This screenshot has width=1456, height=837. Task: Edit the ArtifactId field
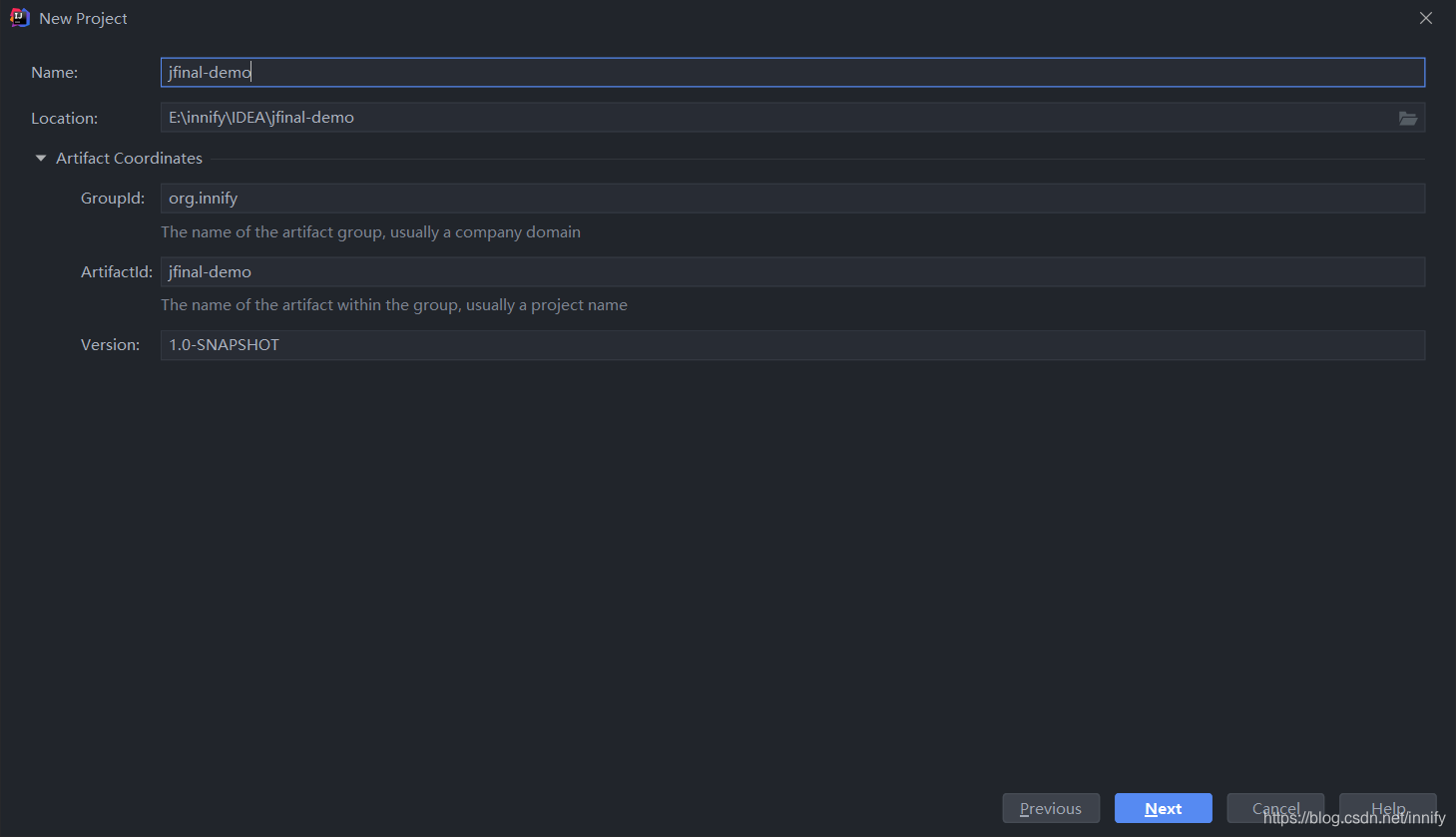pyautogui.click(x=792, y=271)
